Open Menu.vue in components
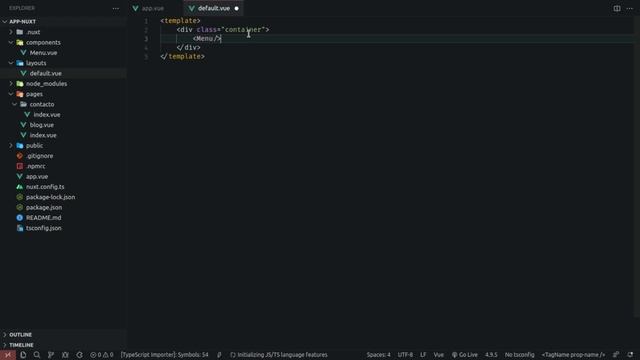 coord(43,53)
